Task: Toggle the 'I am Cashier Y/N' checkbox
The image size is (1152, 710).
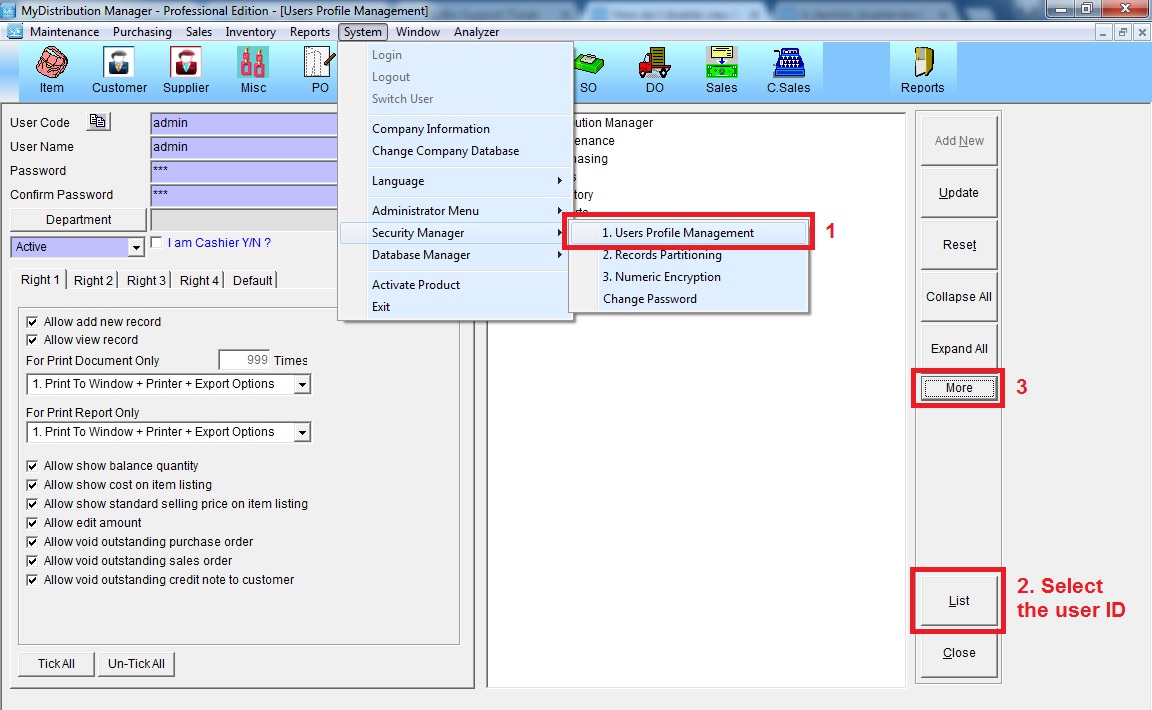Action: pyautogui.click(x=156, y=242)
